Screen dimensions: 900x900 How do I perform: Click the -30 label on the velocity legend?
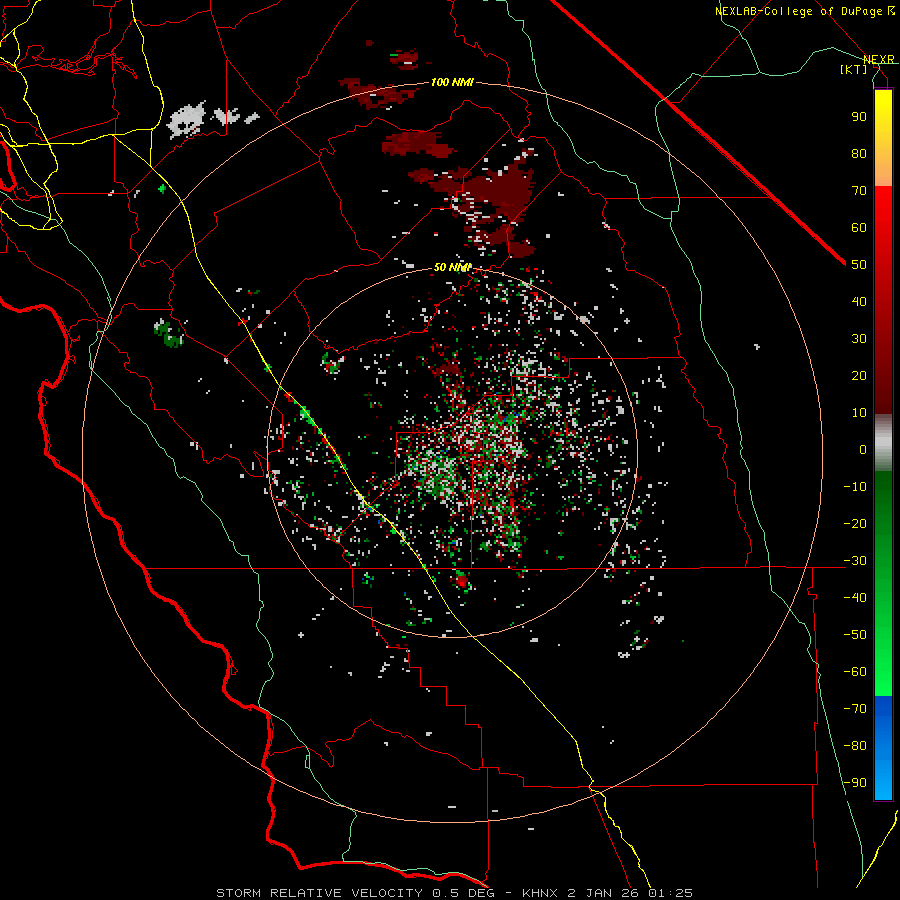click(x=855, y=561)
